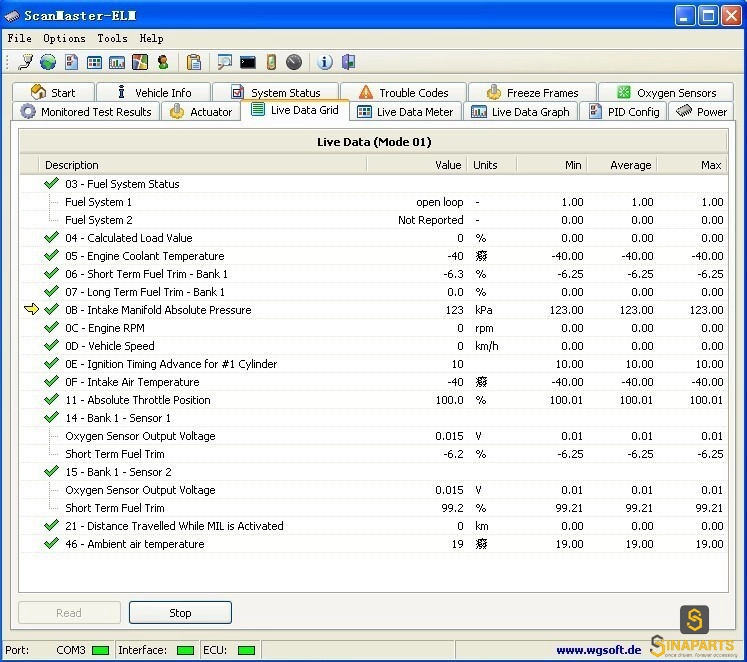747x662 pixels.
Task: Open the File menu
Action: [x=20, y=39]
